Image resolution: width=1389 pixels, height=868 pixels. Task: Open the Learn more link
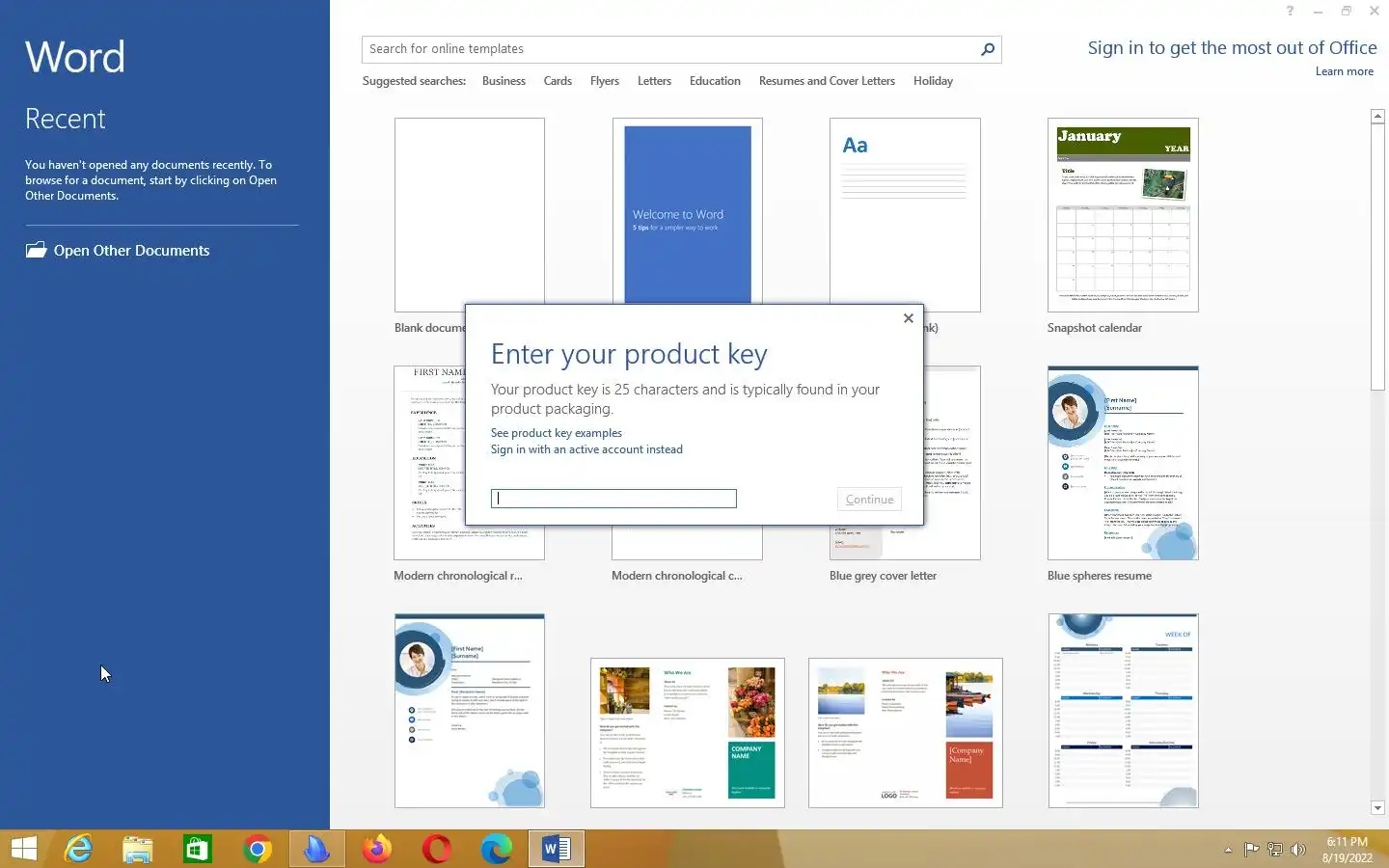pyautogui.click(x=1344, y=71)
